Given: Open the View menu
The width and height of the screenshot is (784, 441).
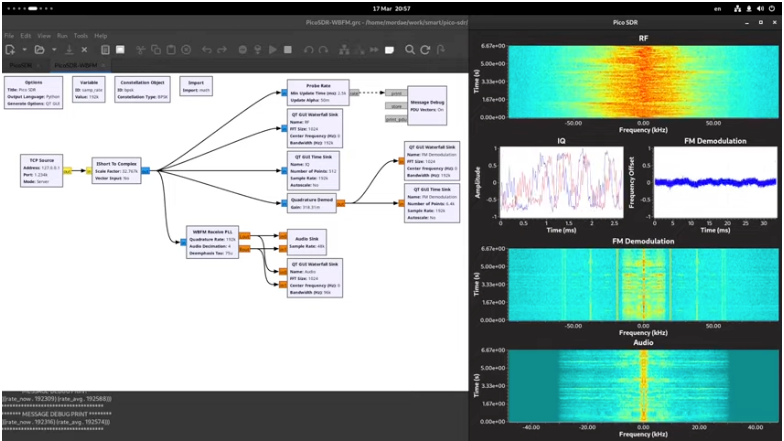Looking at the screenshot, I should click(44, 36).
